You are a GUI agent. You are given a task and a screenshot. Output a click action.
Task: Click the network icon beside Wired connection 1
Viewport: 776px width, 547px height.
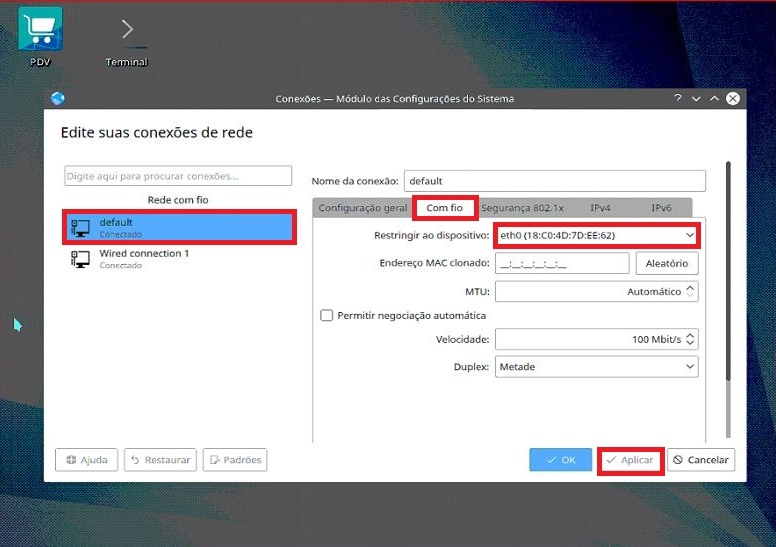[x=80, y=259]
